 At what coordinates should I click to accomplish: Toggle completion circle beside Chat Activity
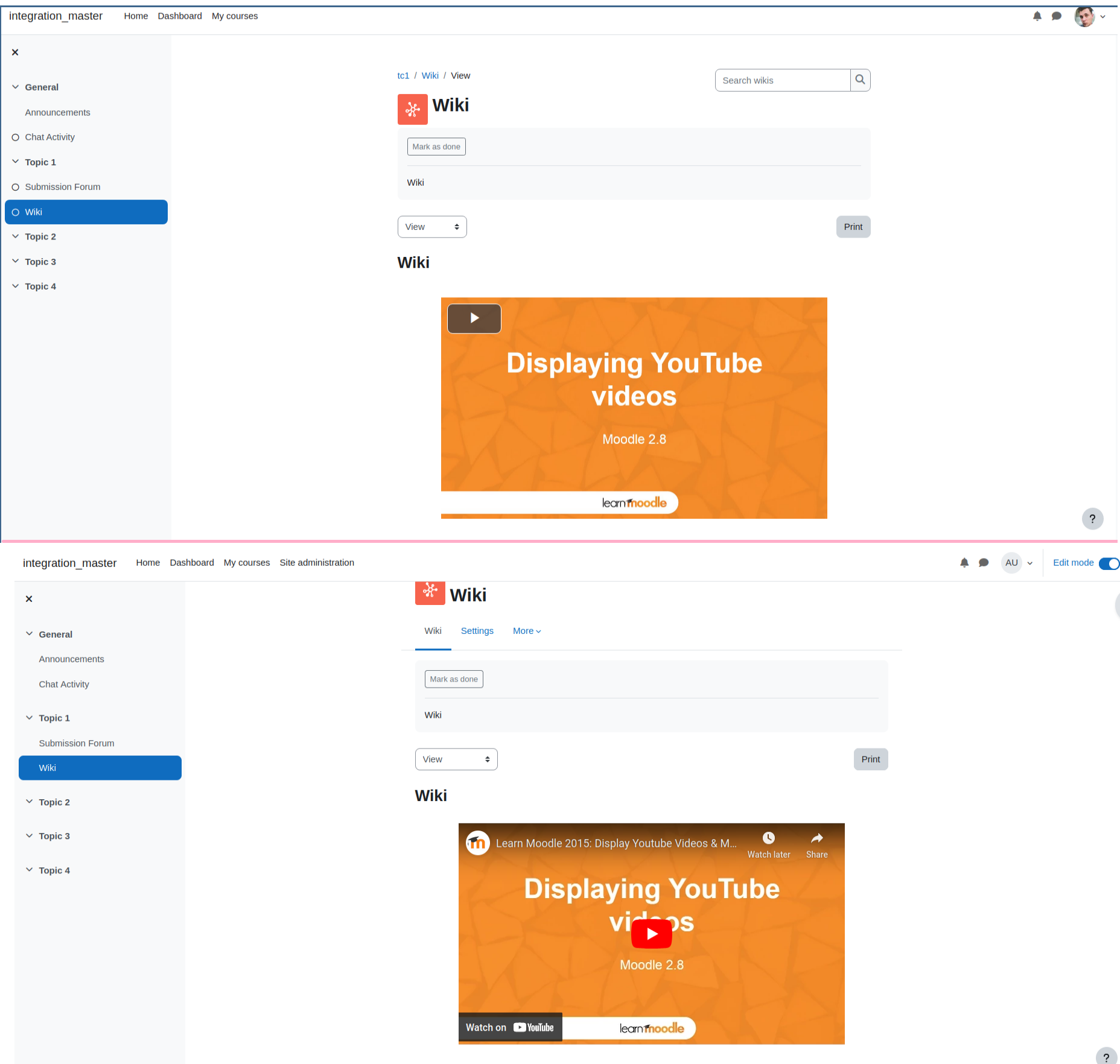[16, 138]
